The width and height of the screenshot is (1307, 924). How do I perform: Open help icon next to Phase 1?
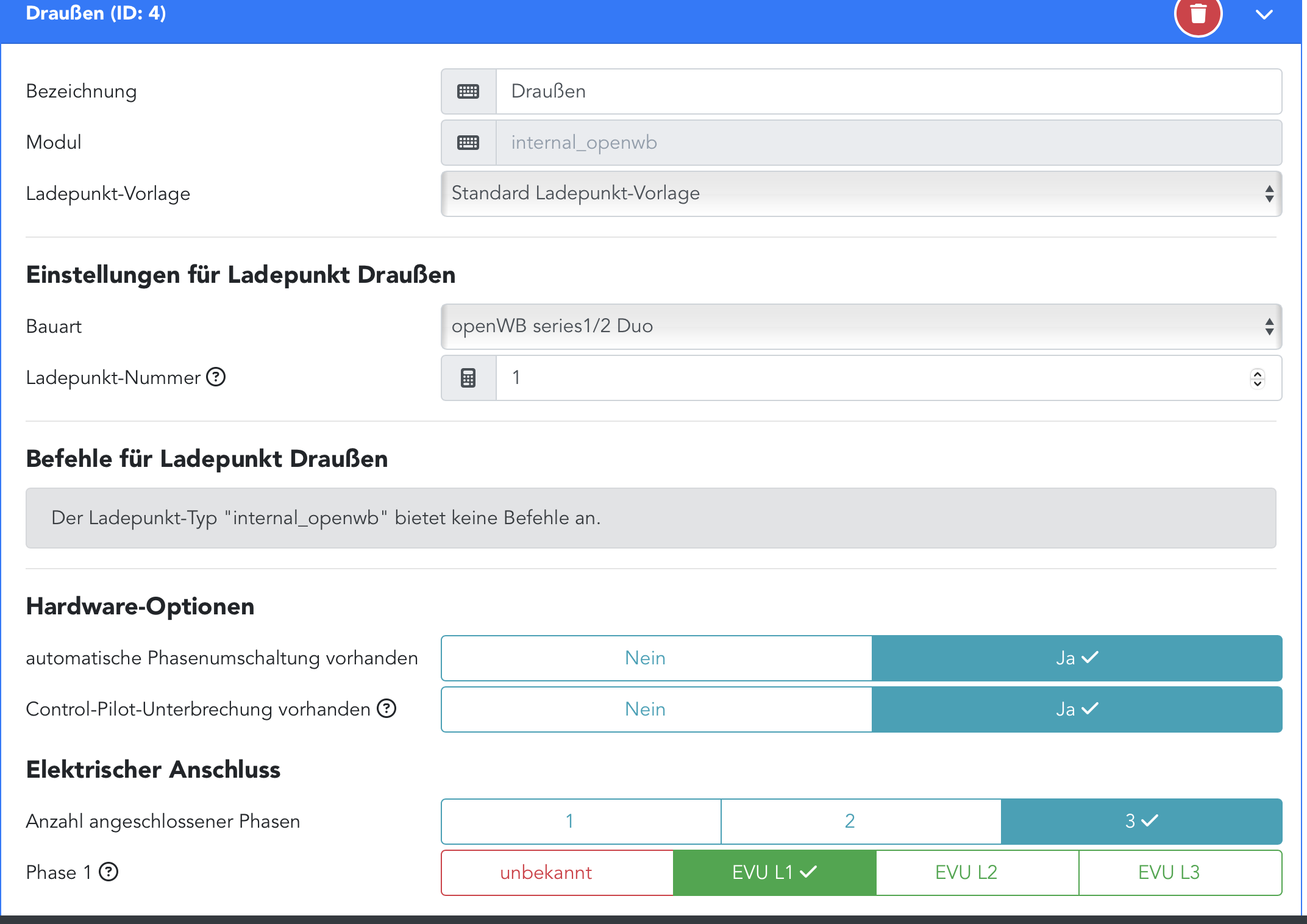coord(109,872)
